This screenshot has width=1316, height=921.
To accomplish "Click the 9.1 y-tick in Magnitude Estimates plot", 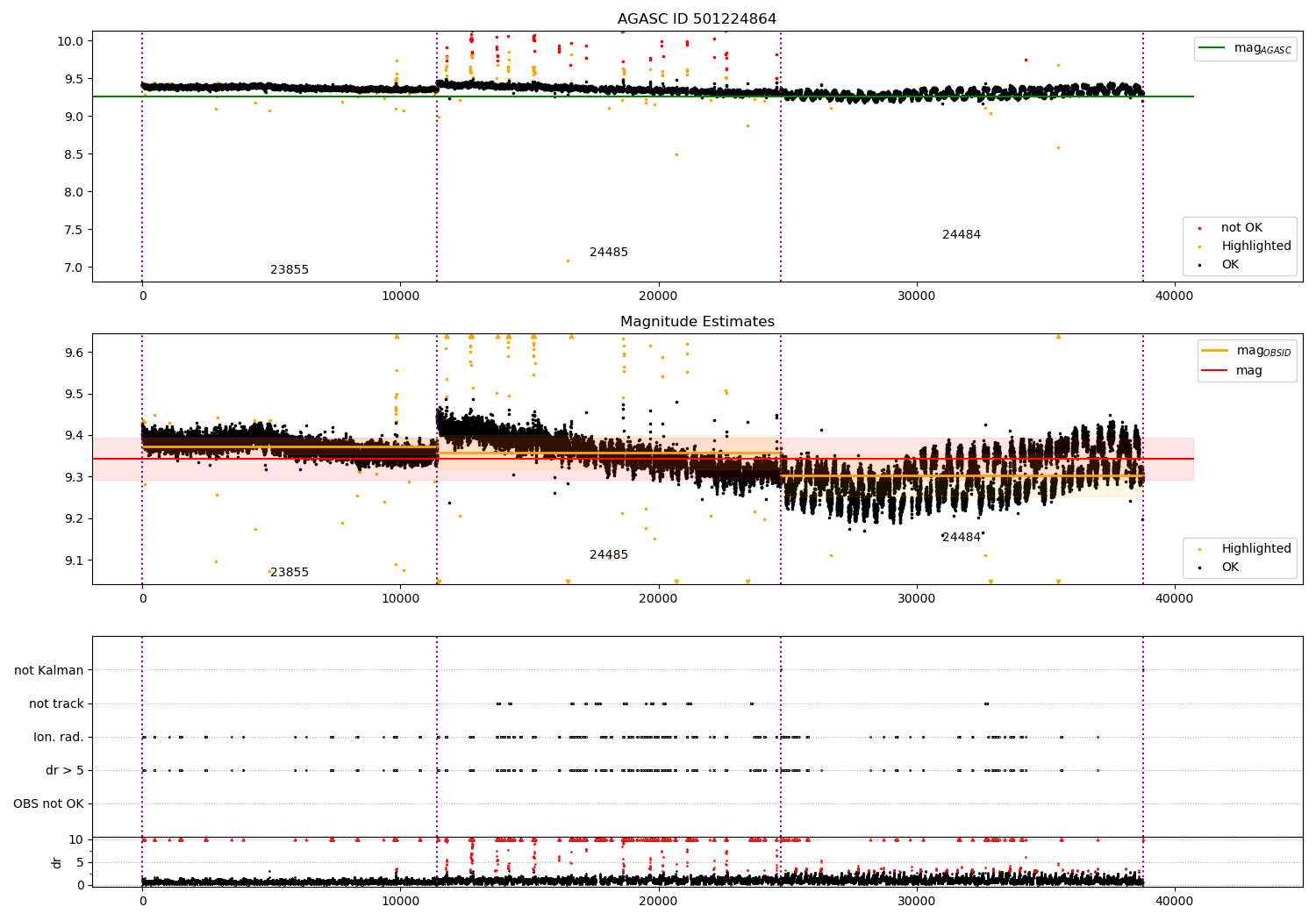I will (x=74, y=560).
